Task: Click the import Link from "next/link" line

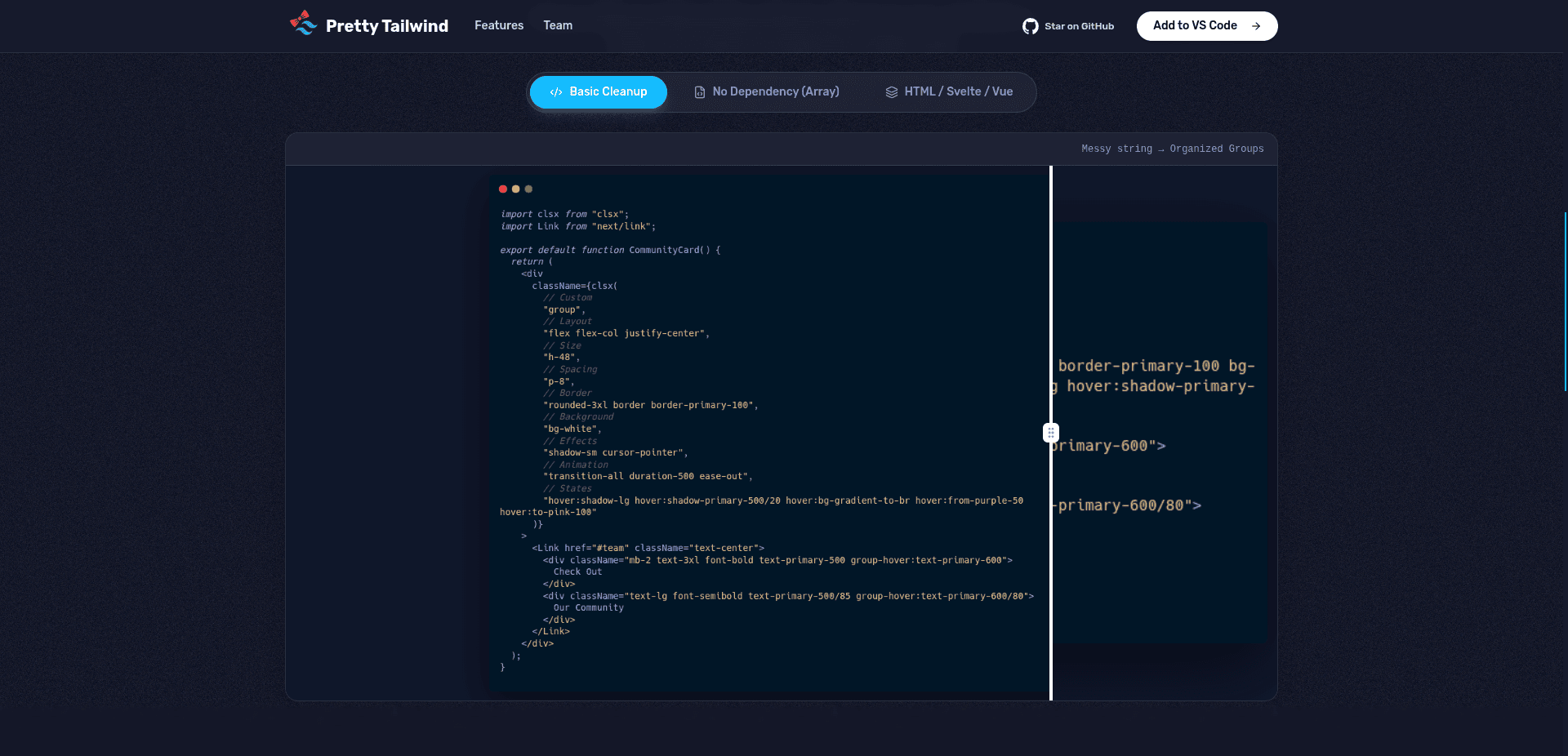Action: point(578,226)
